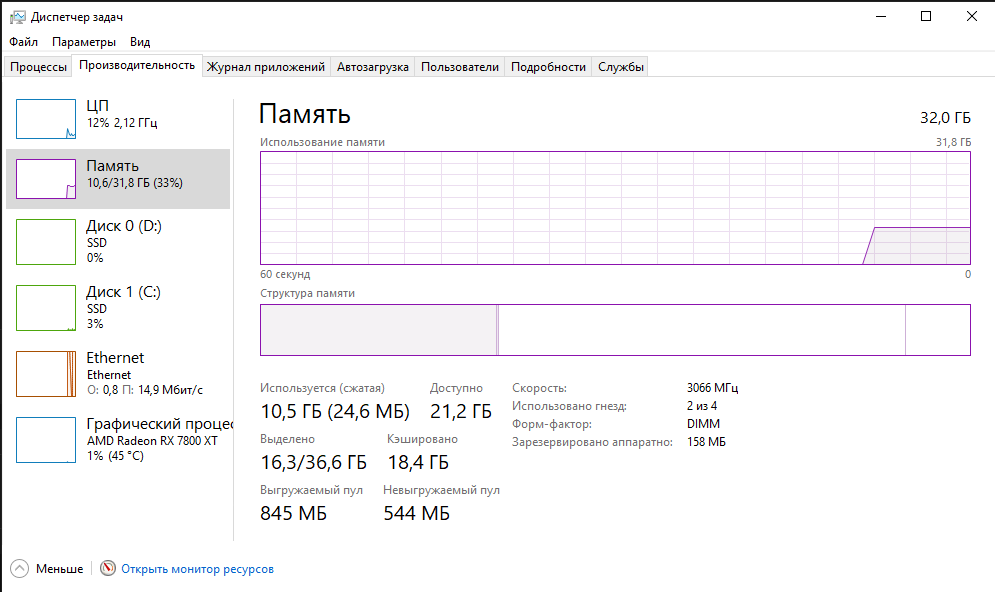Go to the Автозагрузка tab

(373, 67)
